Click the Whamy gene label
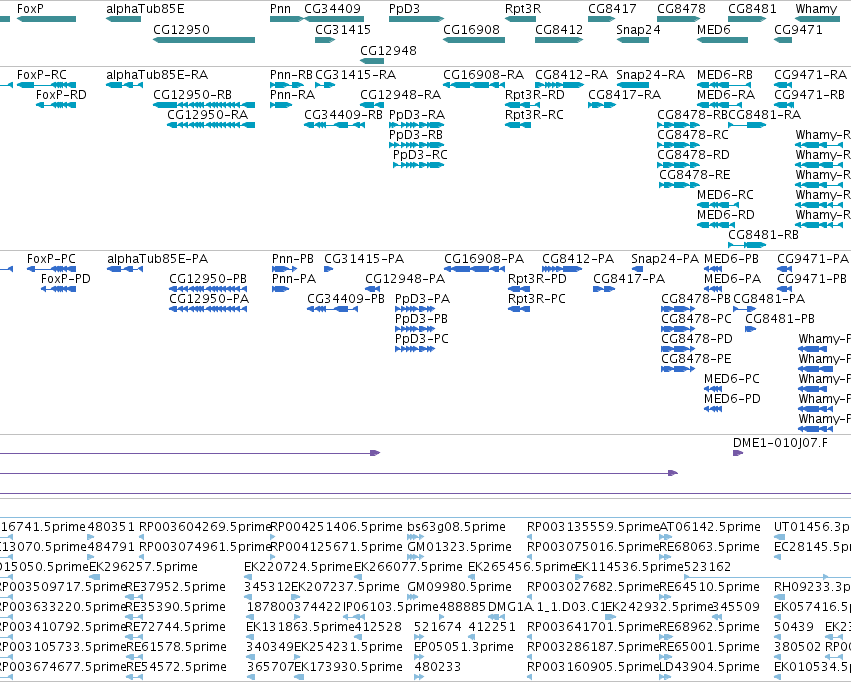The width and height of the screenshot is (851, 682). point(816,9)
